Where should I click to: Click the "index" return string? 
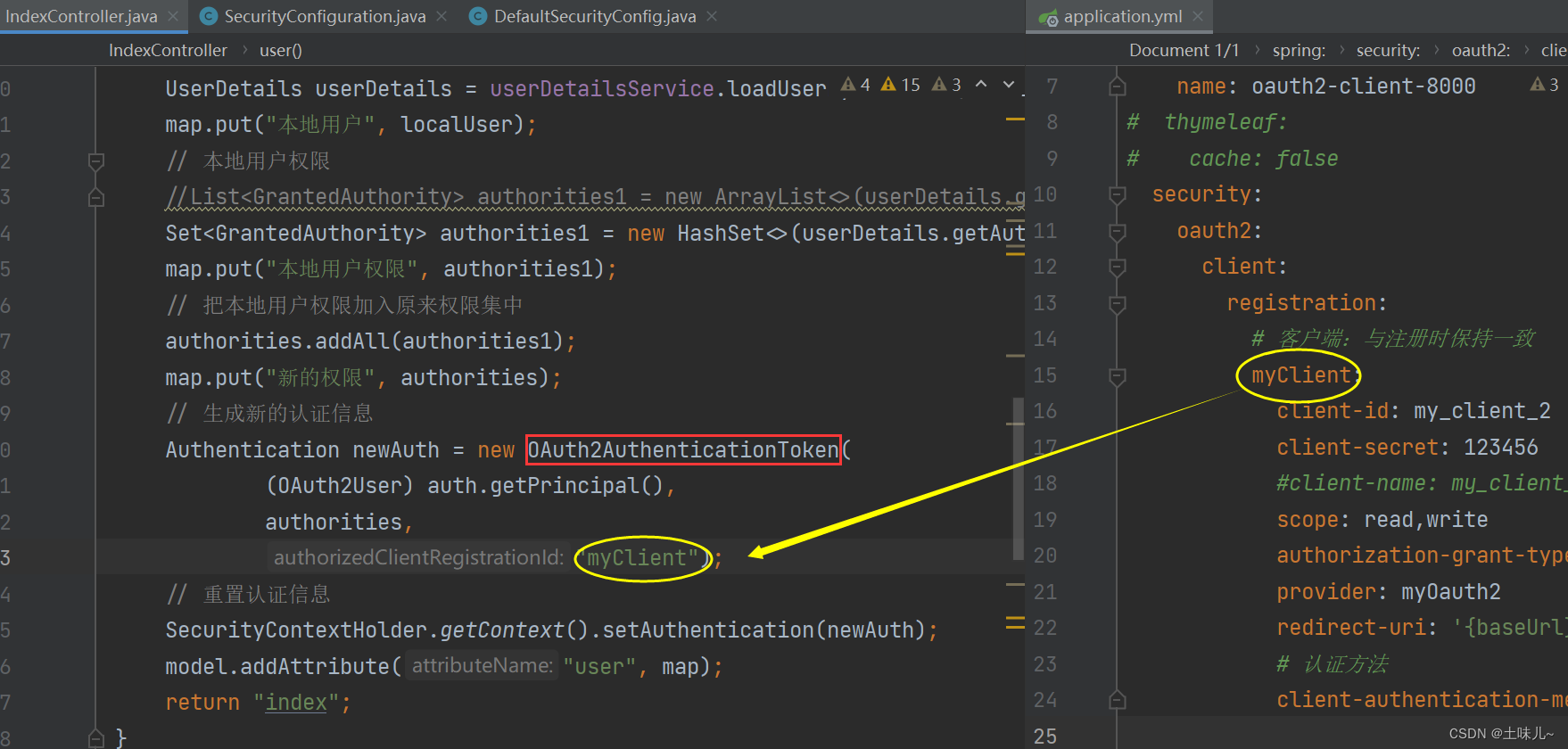(297, 703)
